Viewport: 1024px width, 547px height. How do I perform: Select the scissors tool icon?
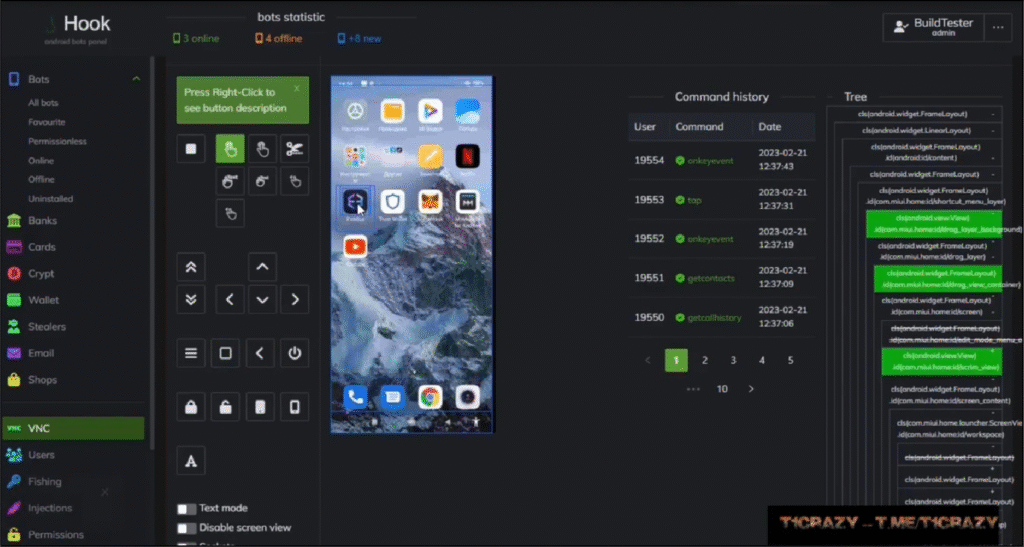point(293,149)
